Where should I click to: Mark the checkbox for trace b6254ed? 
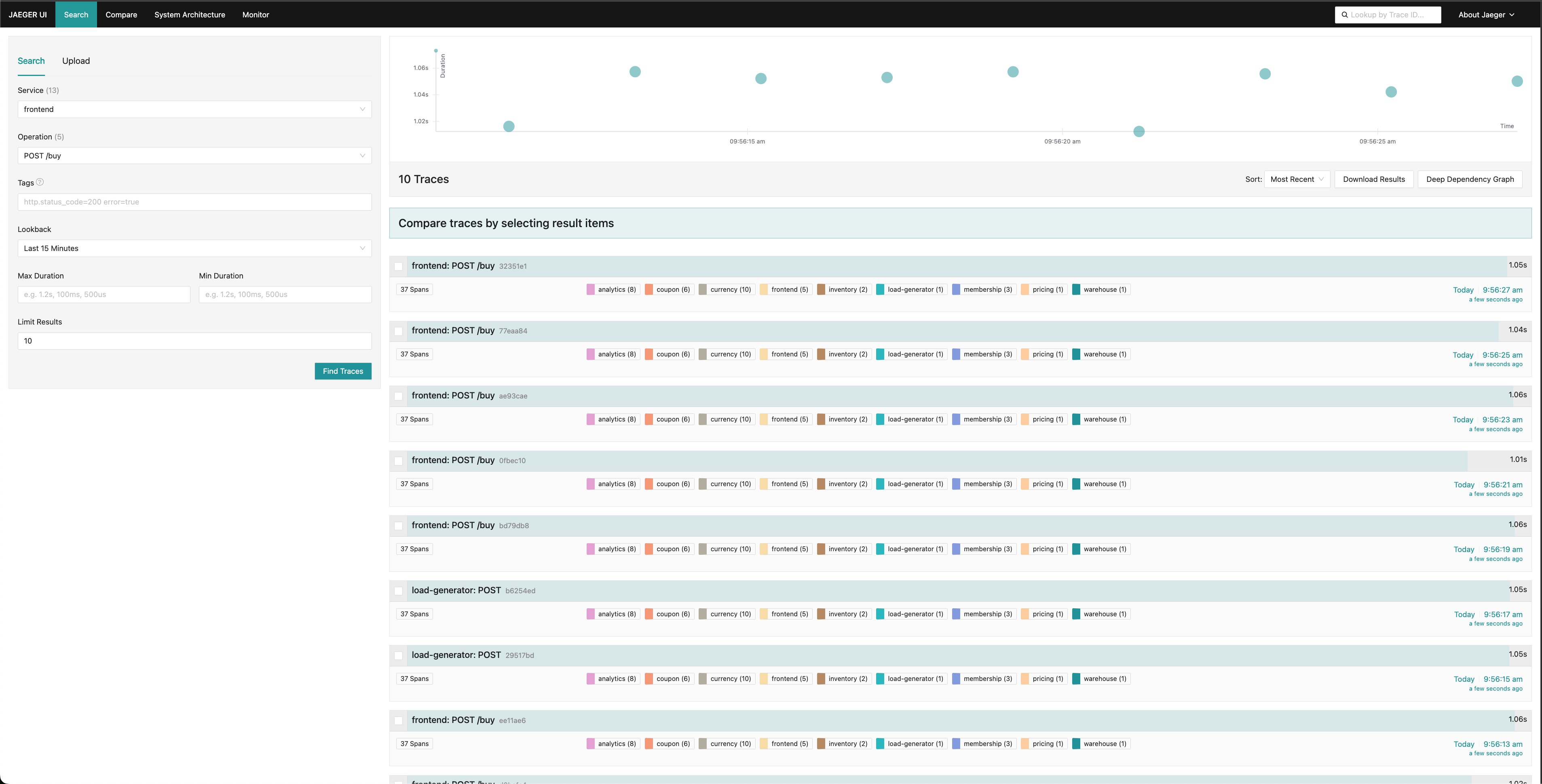[x=399, y=591]
